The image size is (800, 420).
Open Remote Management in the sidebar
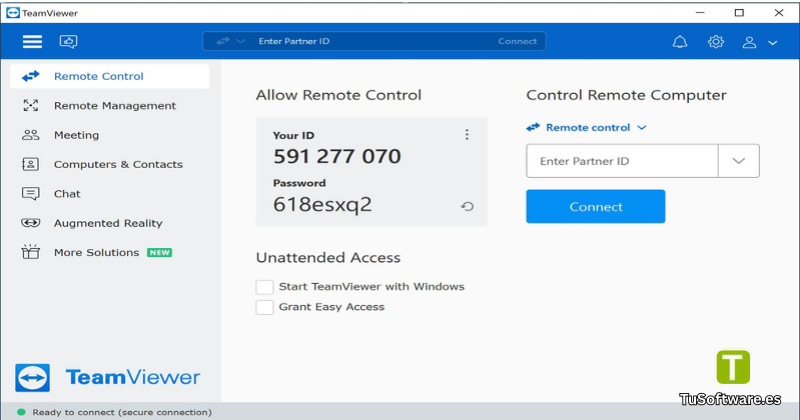[110, 106]
